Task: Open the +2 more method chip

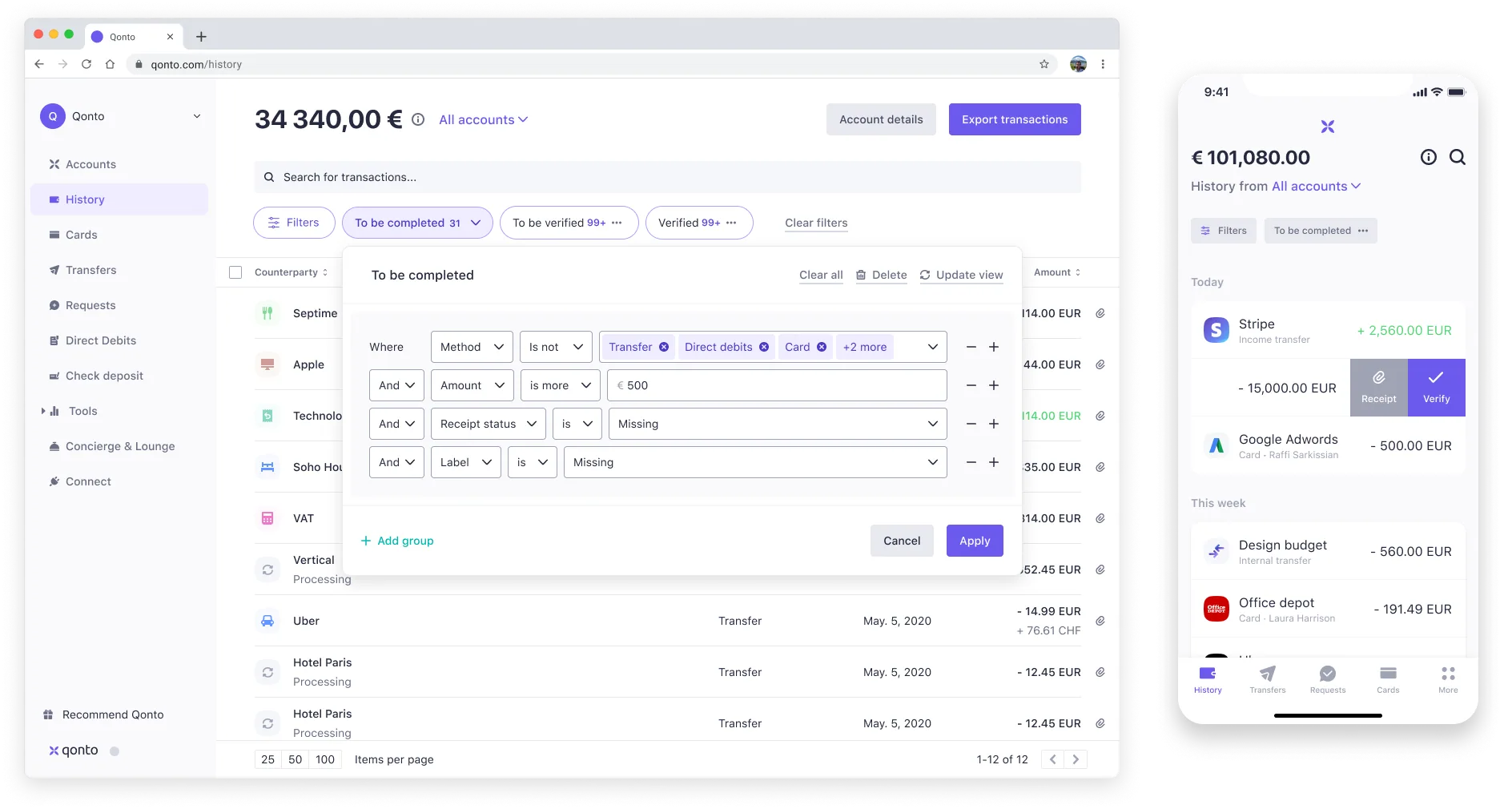Action: (x=865, y=347)
